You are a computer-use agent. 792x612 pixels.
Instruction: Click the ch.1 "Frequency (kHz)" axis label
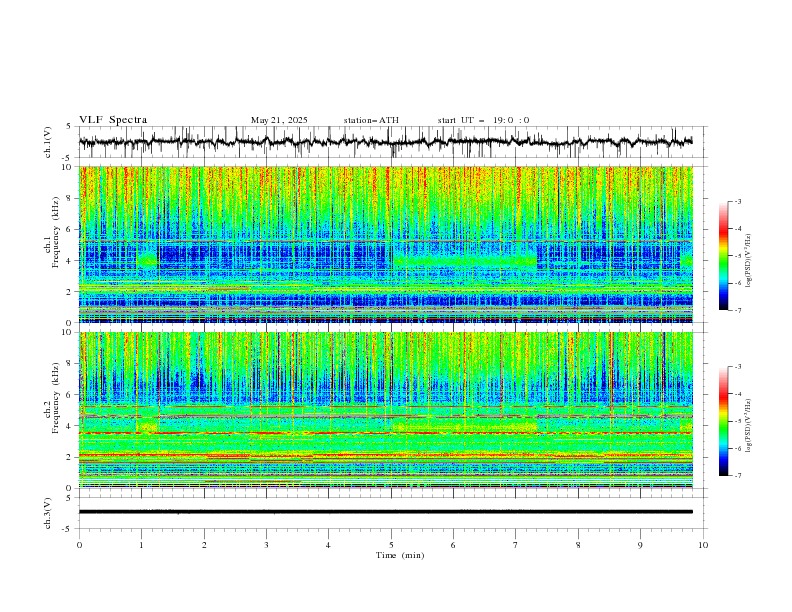tap(57, 233)
